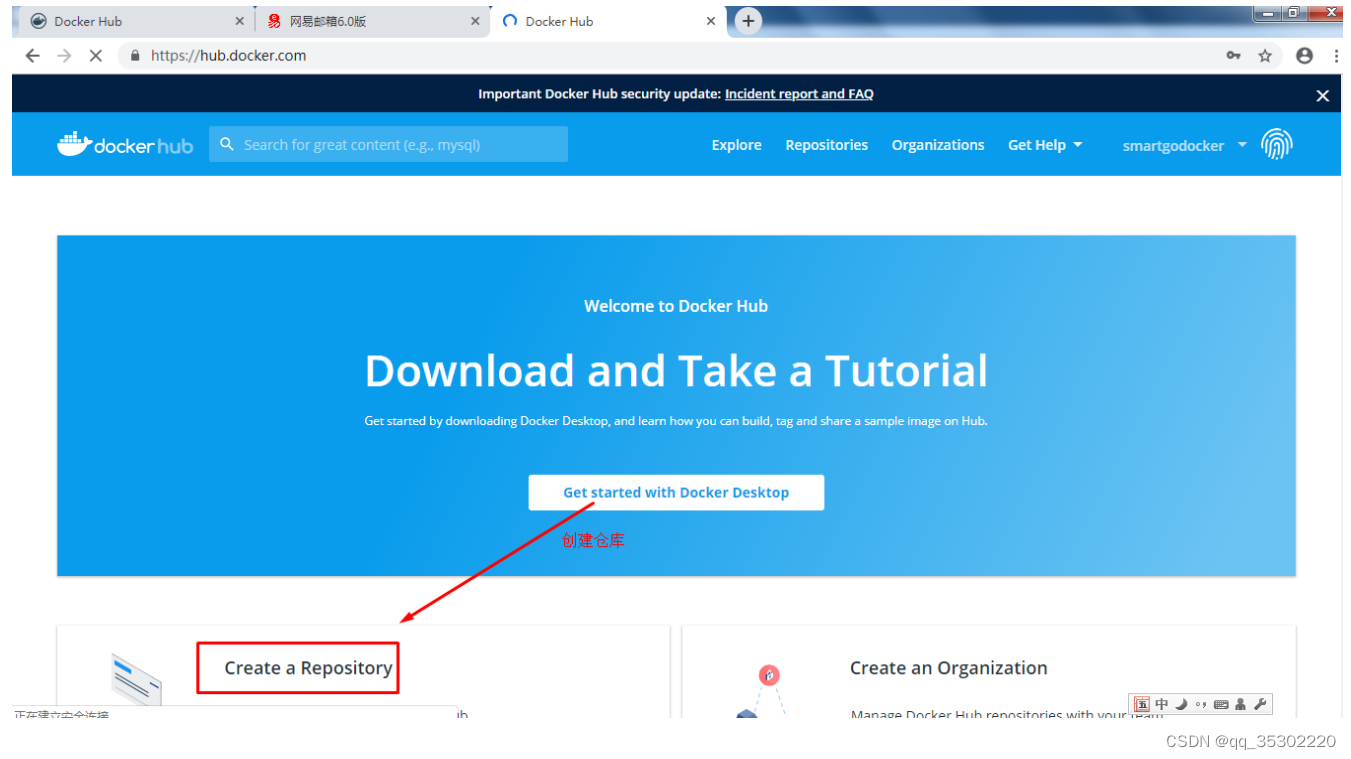
Task: Click the saved password key icon
Action: [1233, 56]
